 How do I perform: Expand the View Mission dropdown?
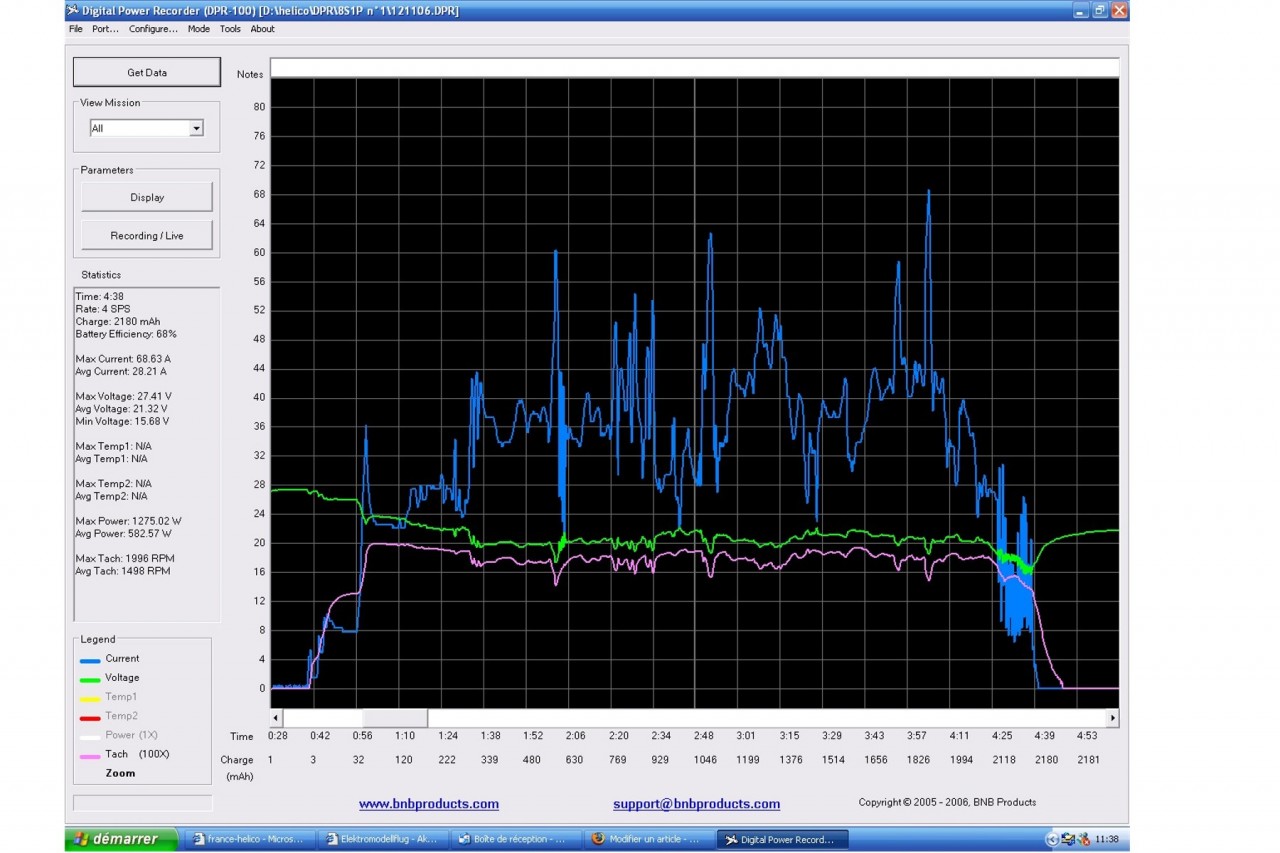point(196,128)
